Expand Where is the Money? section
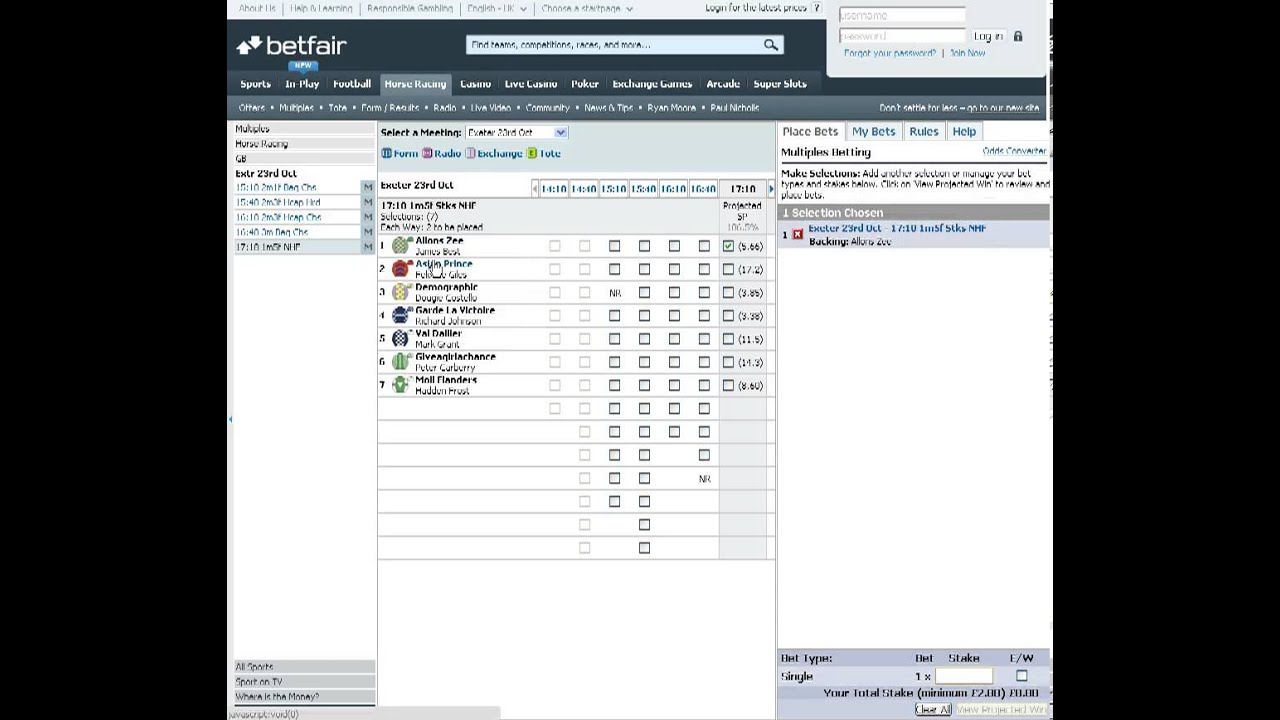1280x720 pixels. 304,697
